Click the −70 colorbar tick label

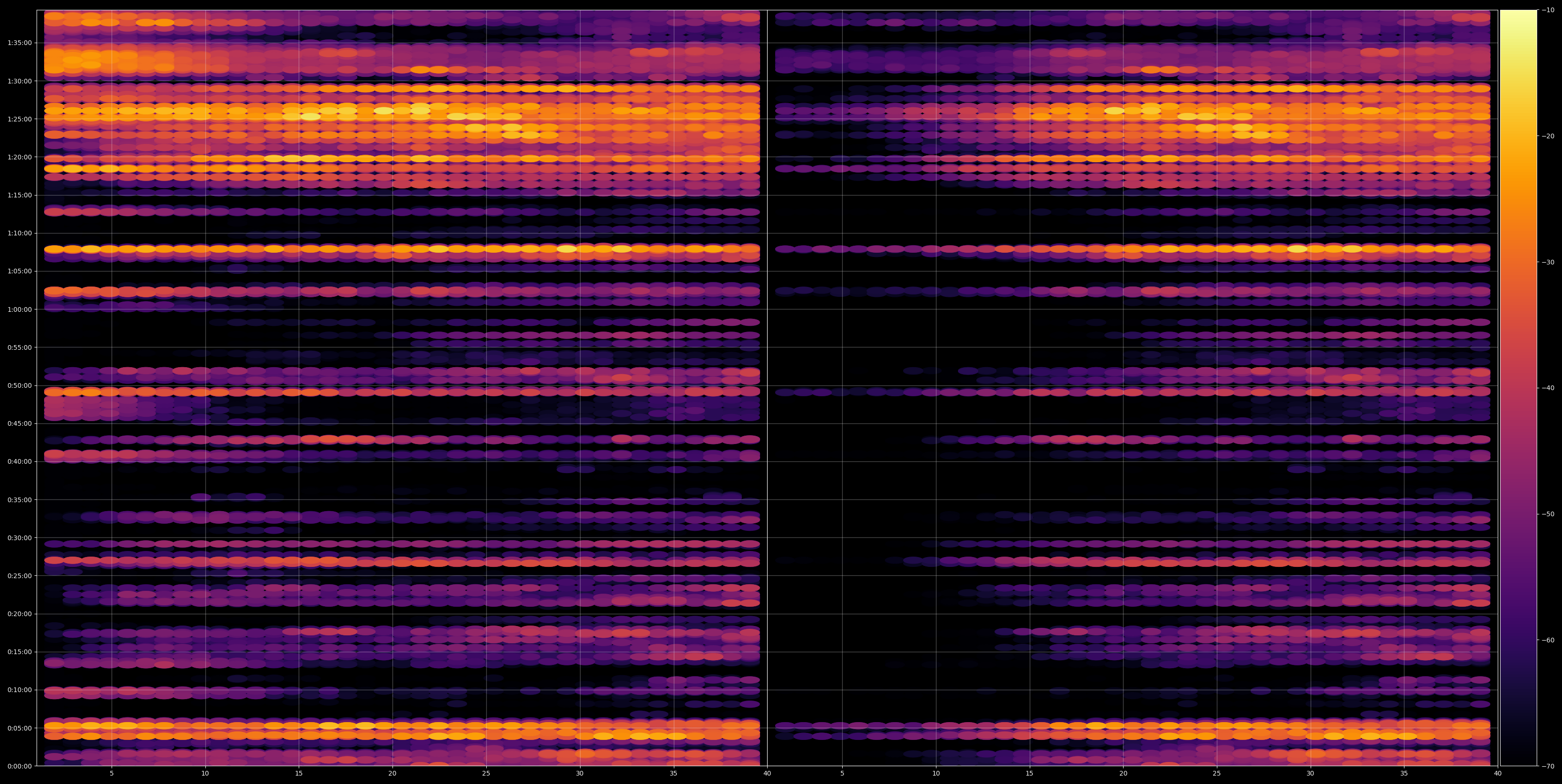click(1548, 766)
